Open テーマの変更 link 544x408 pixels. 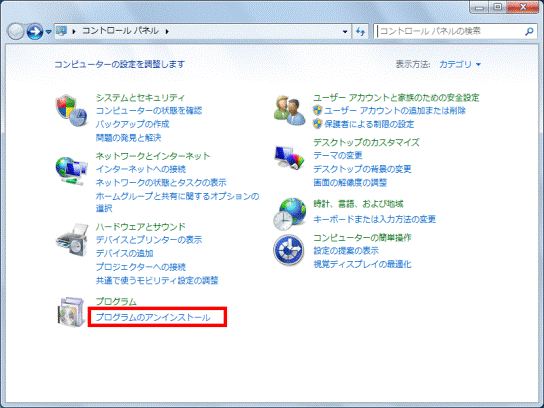click(x=338, y=155)
